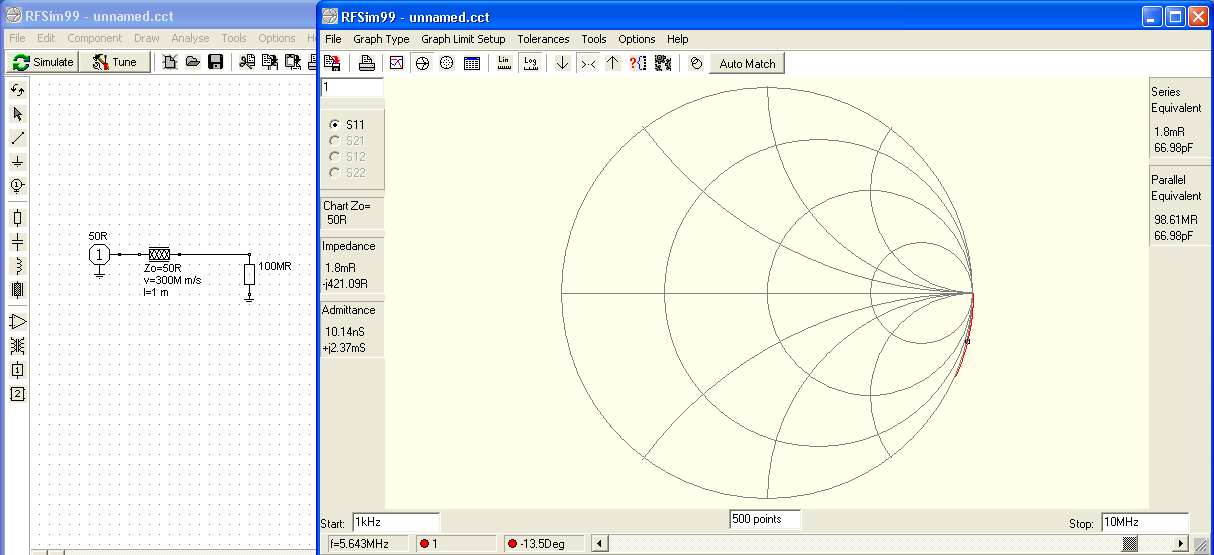Click Simulate in the schematic window

pyautogui.click(x=42, y=62)
